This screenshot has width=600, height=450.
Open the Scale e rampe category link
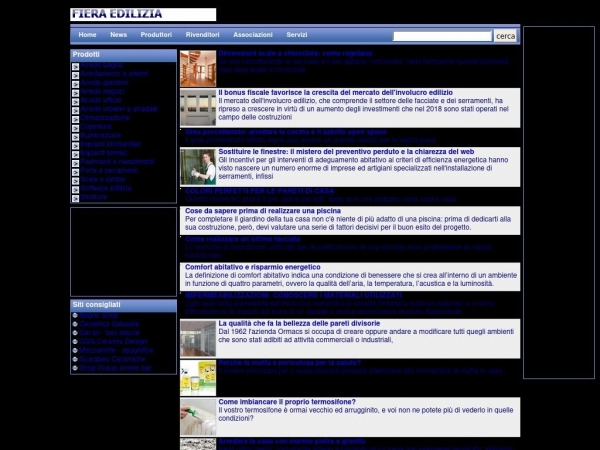[x=103, y=179]
